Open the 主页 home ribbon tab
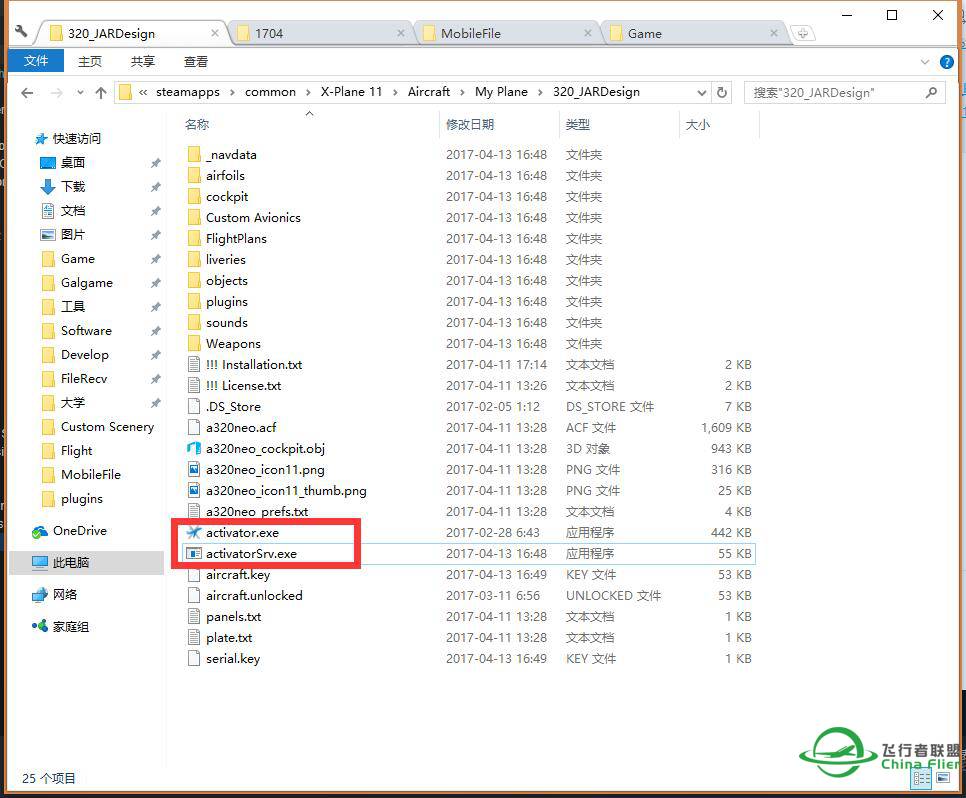 pos(90,62)
